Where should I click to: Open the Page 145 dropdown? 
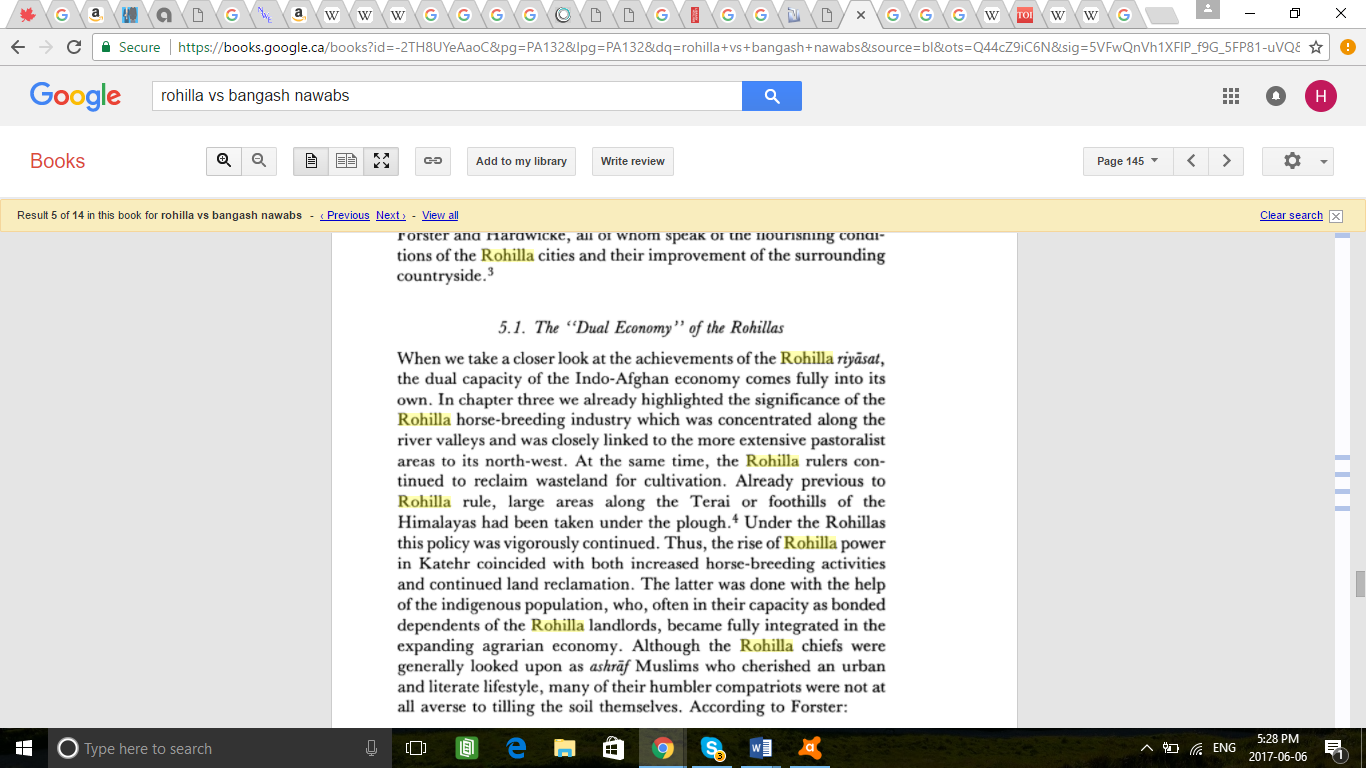coord(1128,161)
